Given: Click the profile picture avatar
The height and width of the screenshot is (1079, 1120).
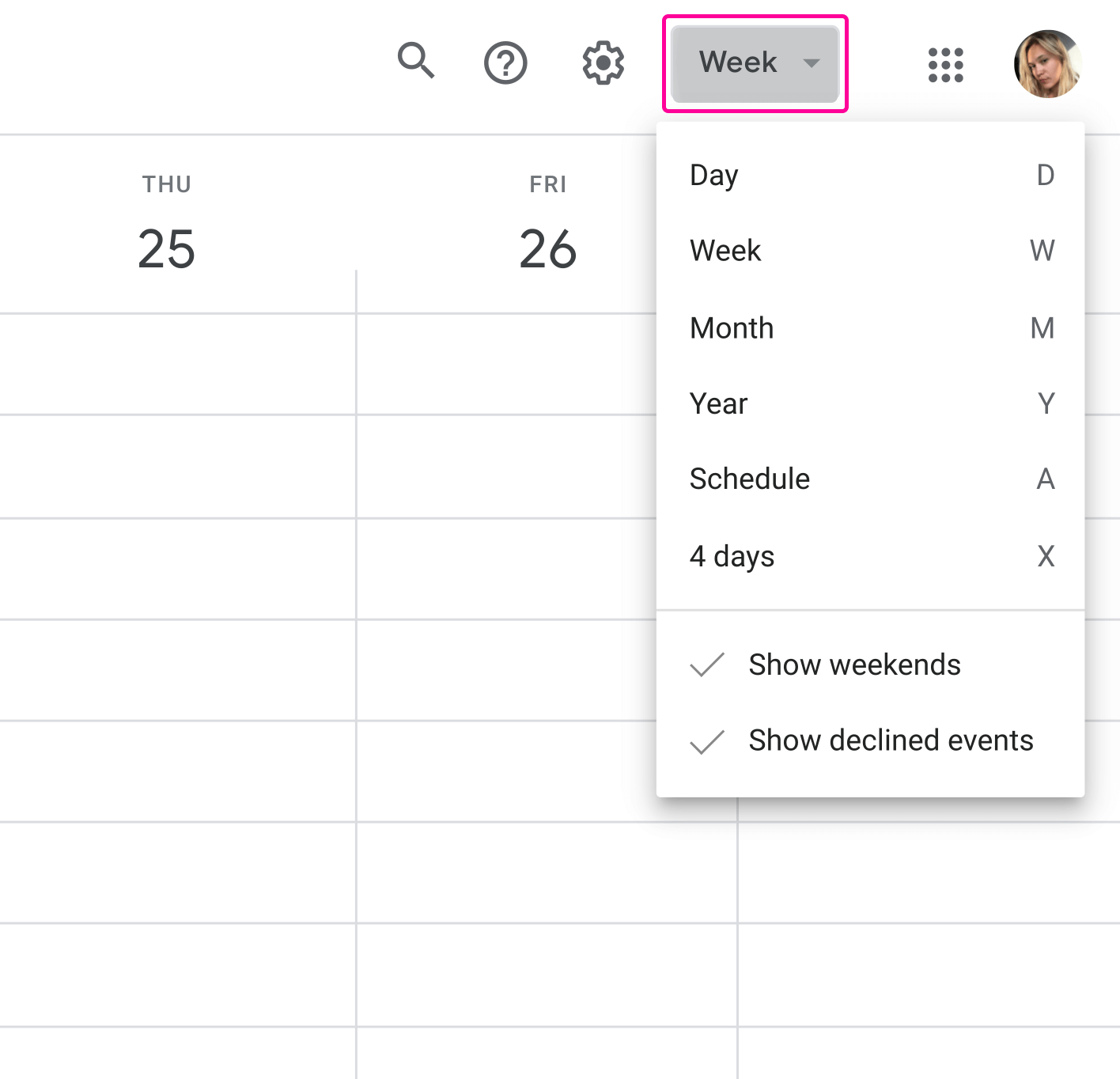Looking at the screenshot, I should (1047, 63).
